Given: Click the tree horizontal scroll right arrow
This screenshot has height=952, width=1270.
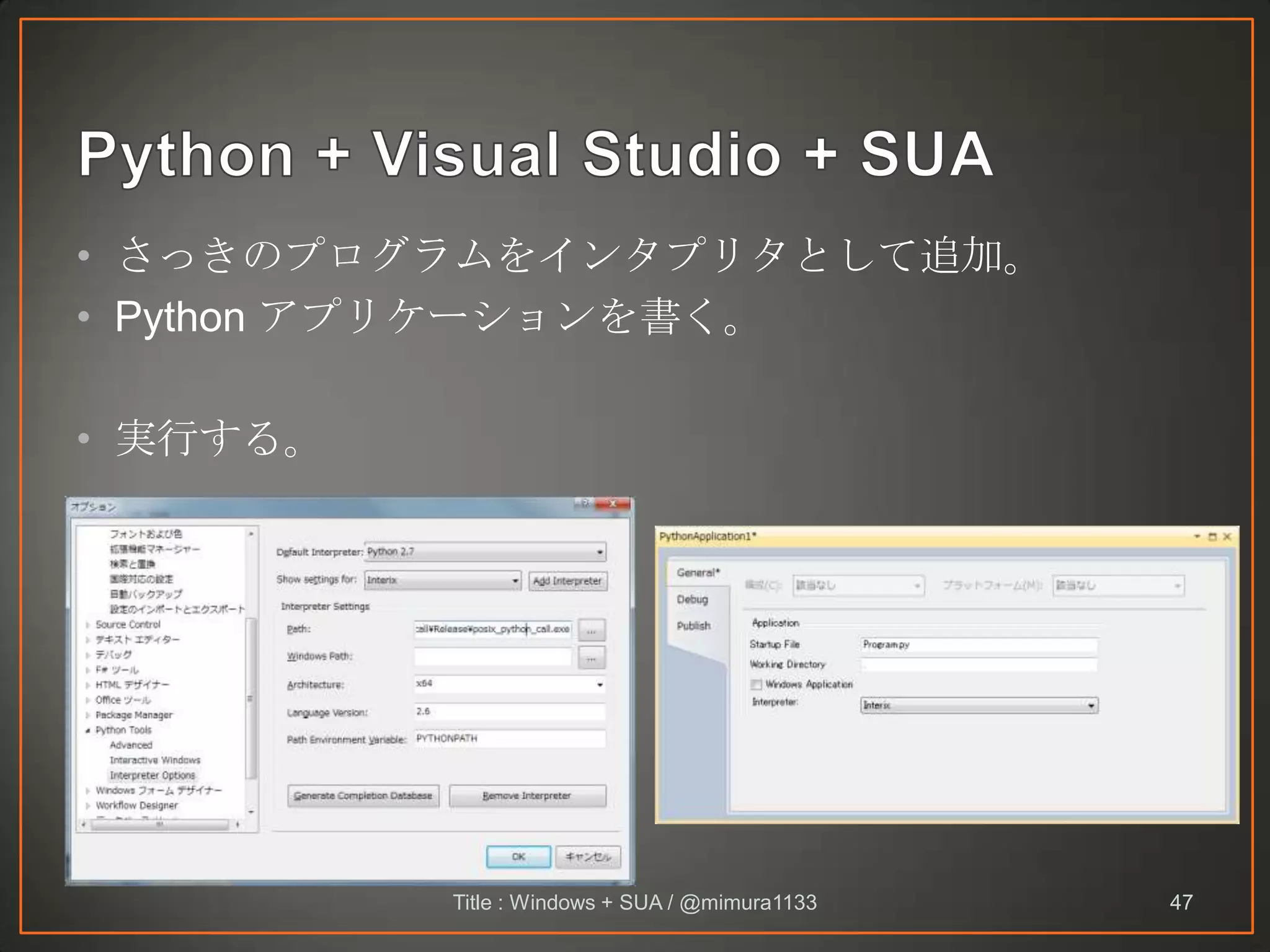Looking at the screenshot, I should click(x=238, y=825).
